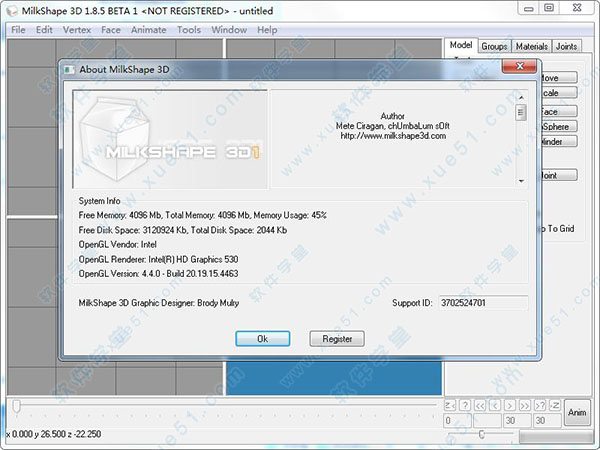The width and height of the screenshot is (600, 450).
Task: Switch to the Model tab
Action: [461, 46]
